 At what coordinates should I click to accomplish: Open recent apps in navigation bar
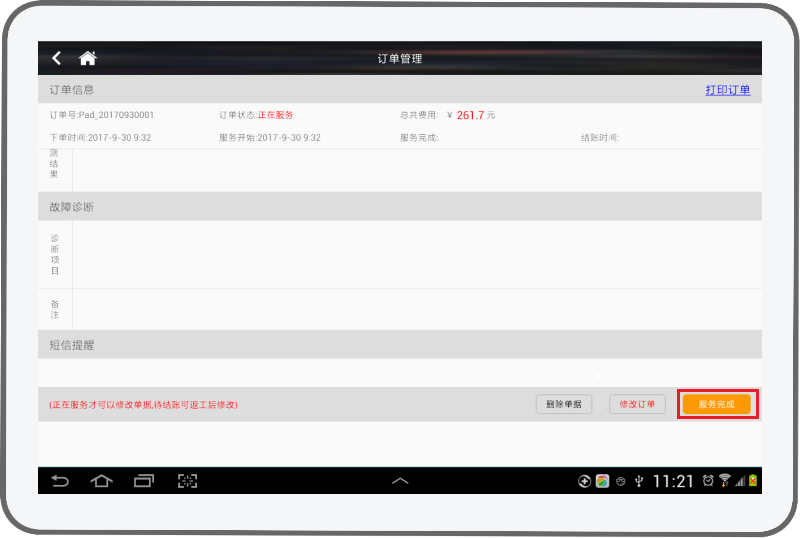[145, 481]
